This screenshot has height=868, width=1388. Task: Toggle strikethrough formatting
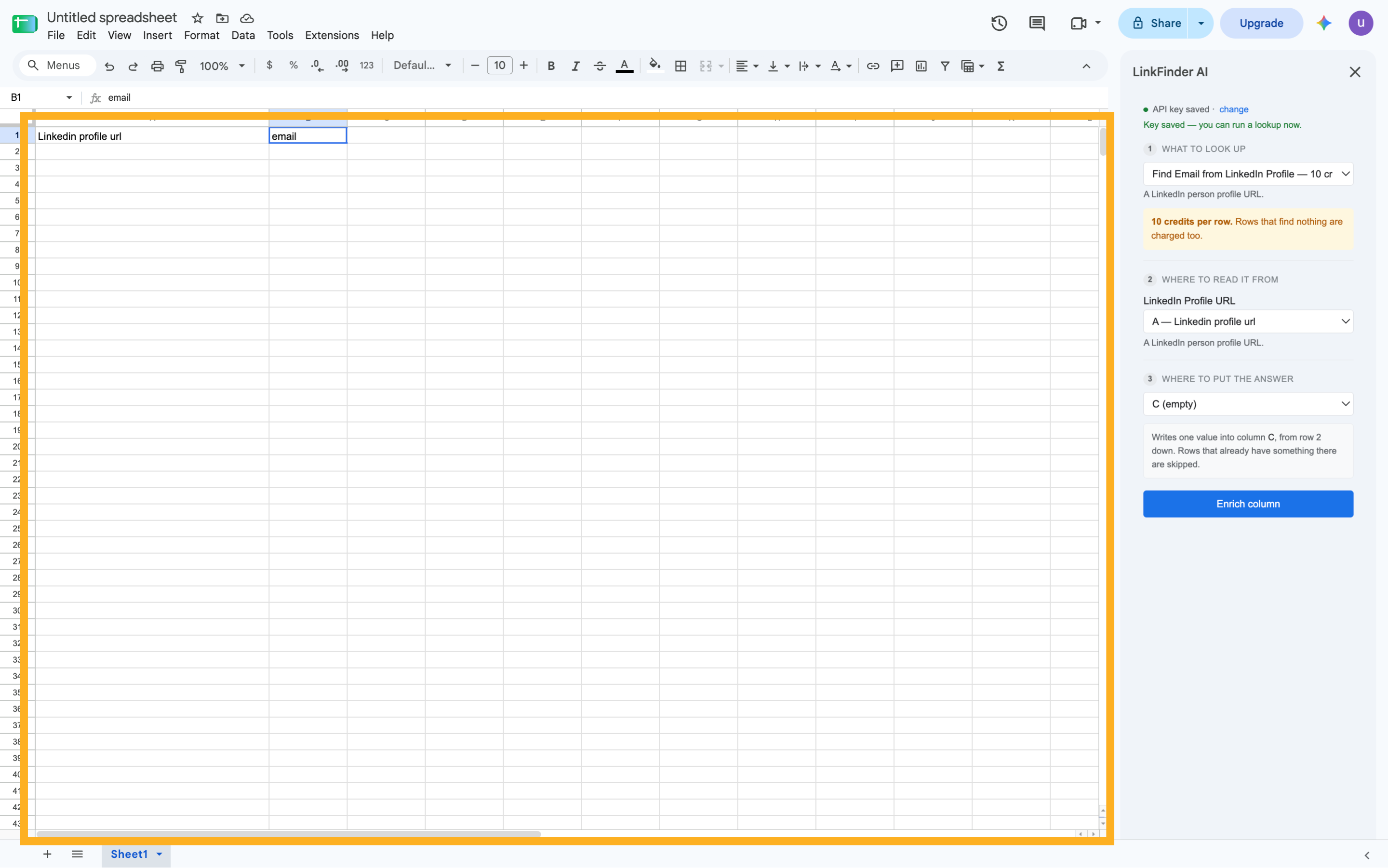point(599,66)
